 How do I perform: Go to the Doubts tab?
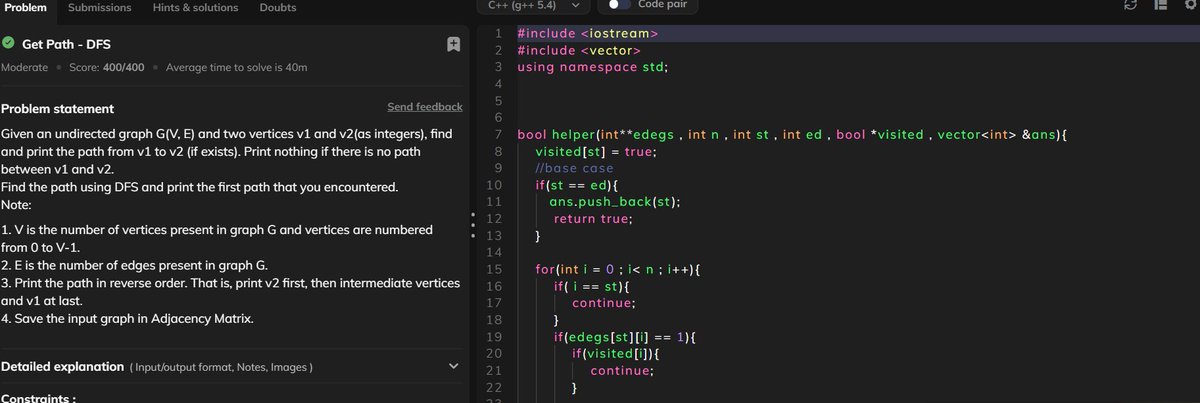277,8
